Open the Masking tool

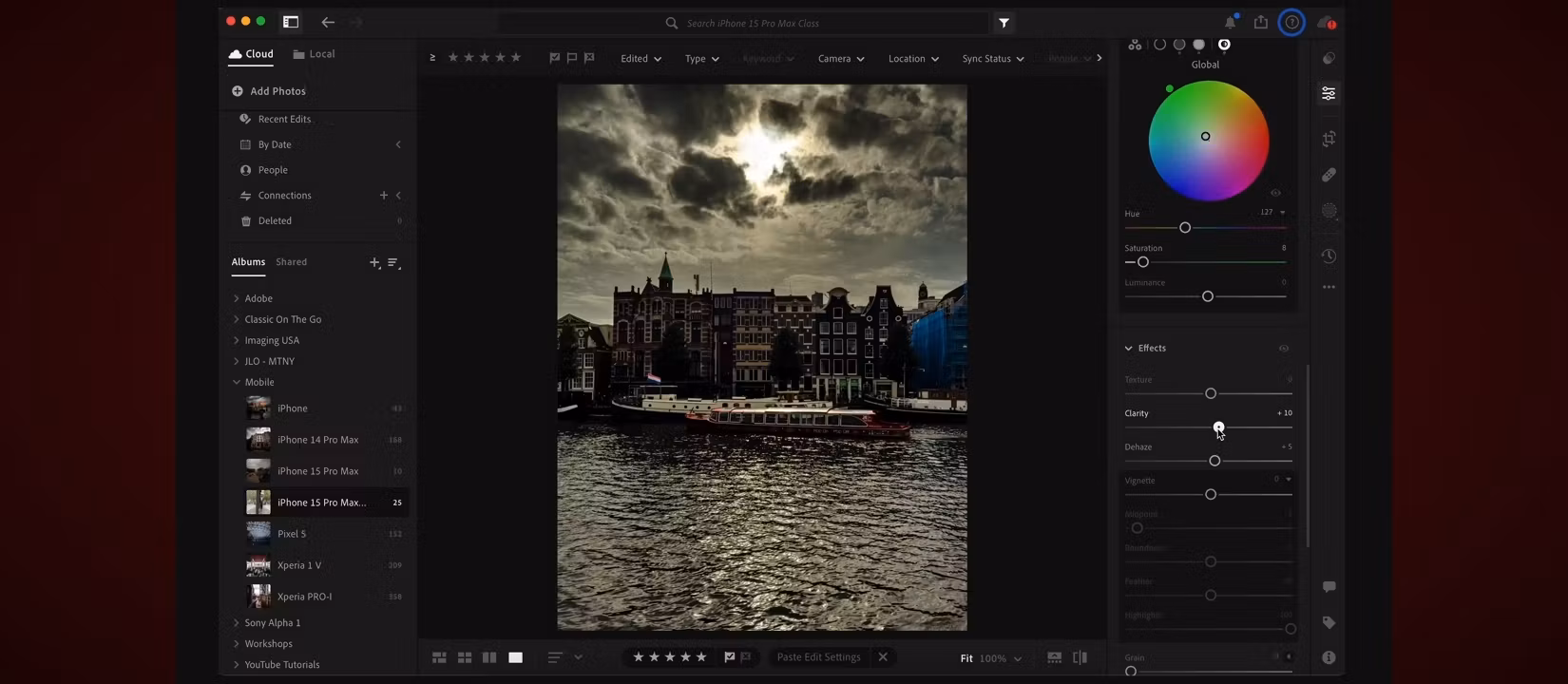coord(1329,211)
